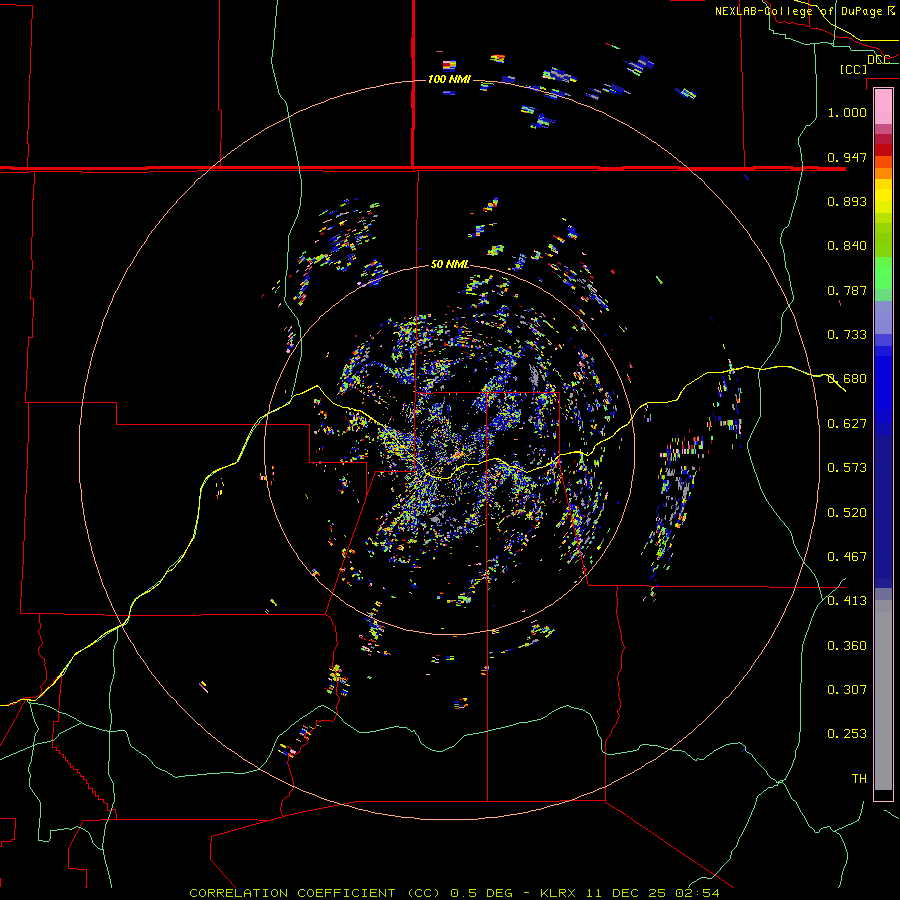Click the 0.840 scale value
The width and height of the screenshot is (900, 900).
(x=847, y=246)
